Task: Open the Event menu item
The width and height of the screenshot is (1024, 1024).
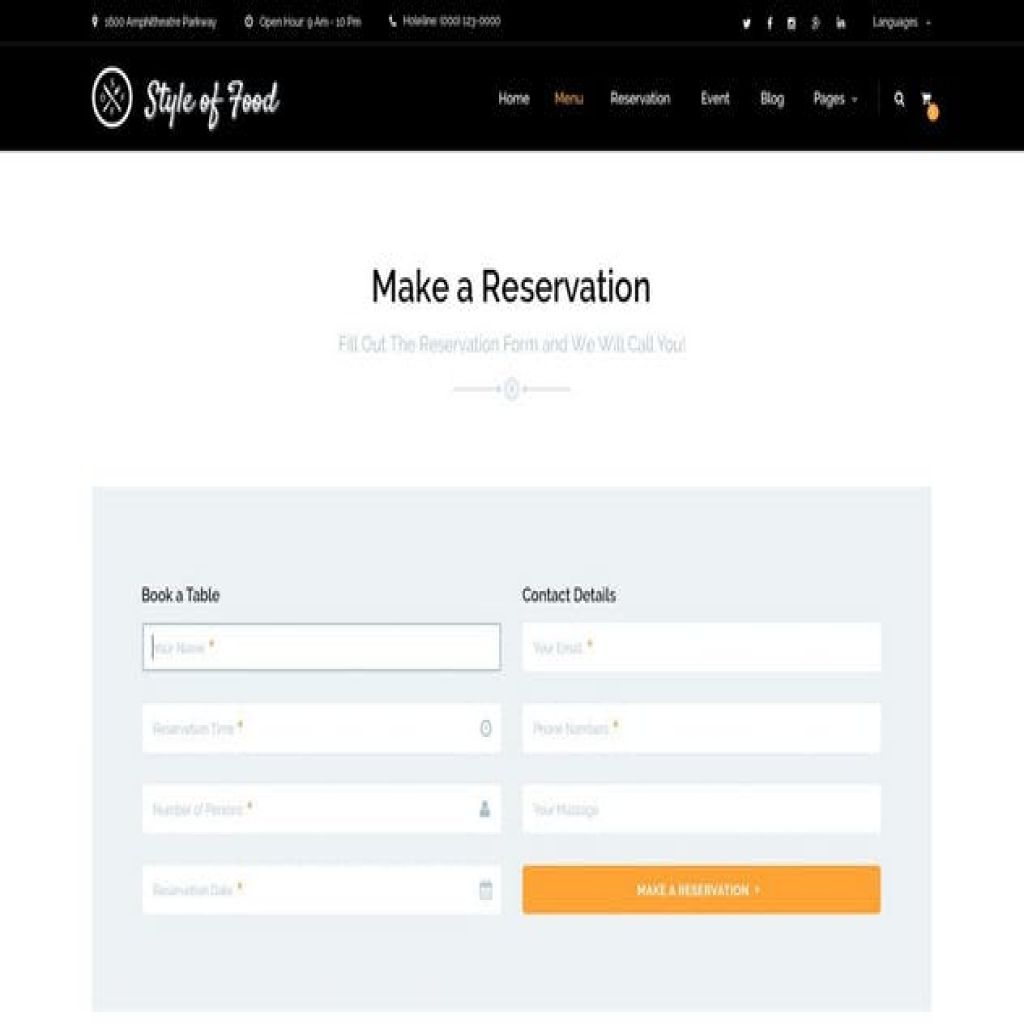Action: click(x=715, y=99)
